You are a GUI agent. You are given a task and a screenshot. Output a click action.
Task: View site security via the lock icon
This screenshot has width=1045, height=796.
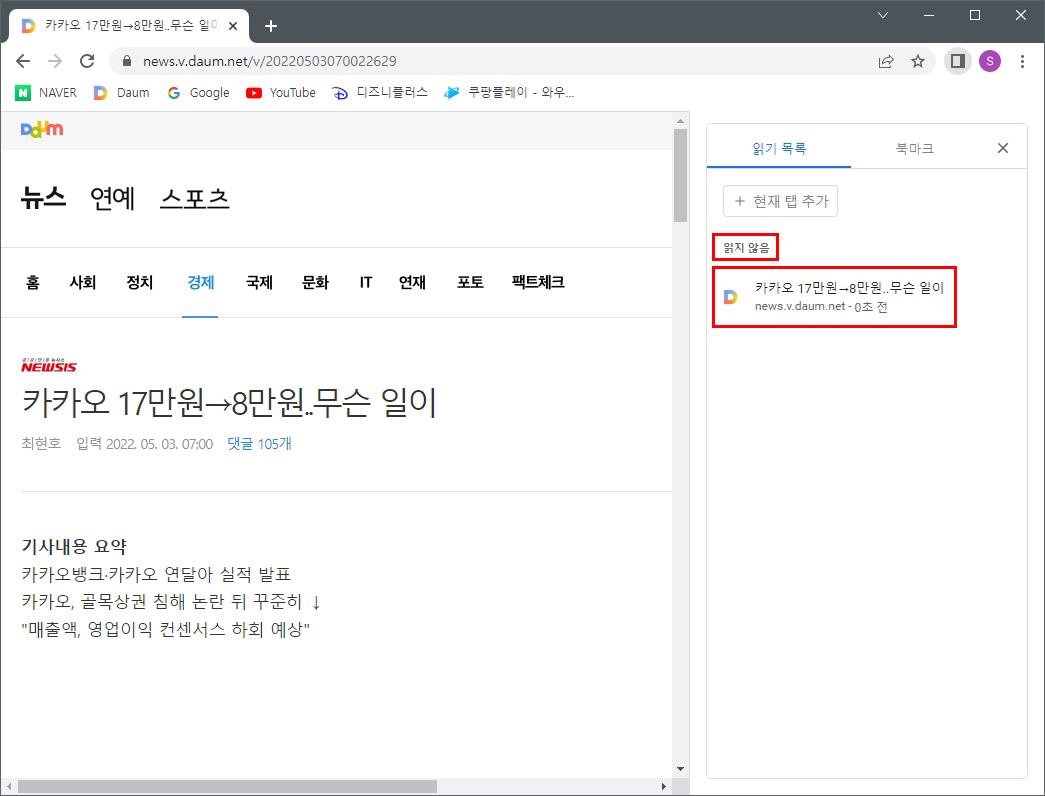(x=125, y=60)
